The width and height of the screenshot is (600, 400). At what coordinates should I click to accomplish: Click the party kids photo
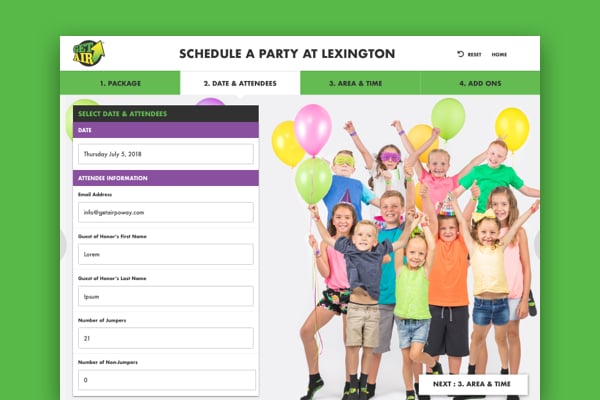404,249
